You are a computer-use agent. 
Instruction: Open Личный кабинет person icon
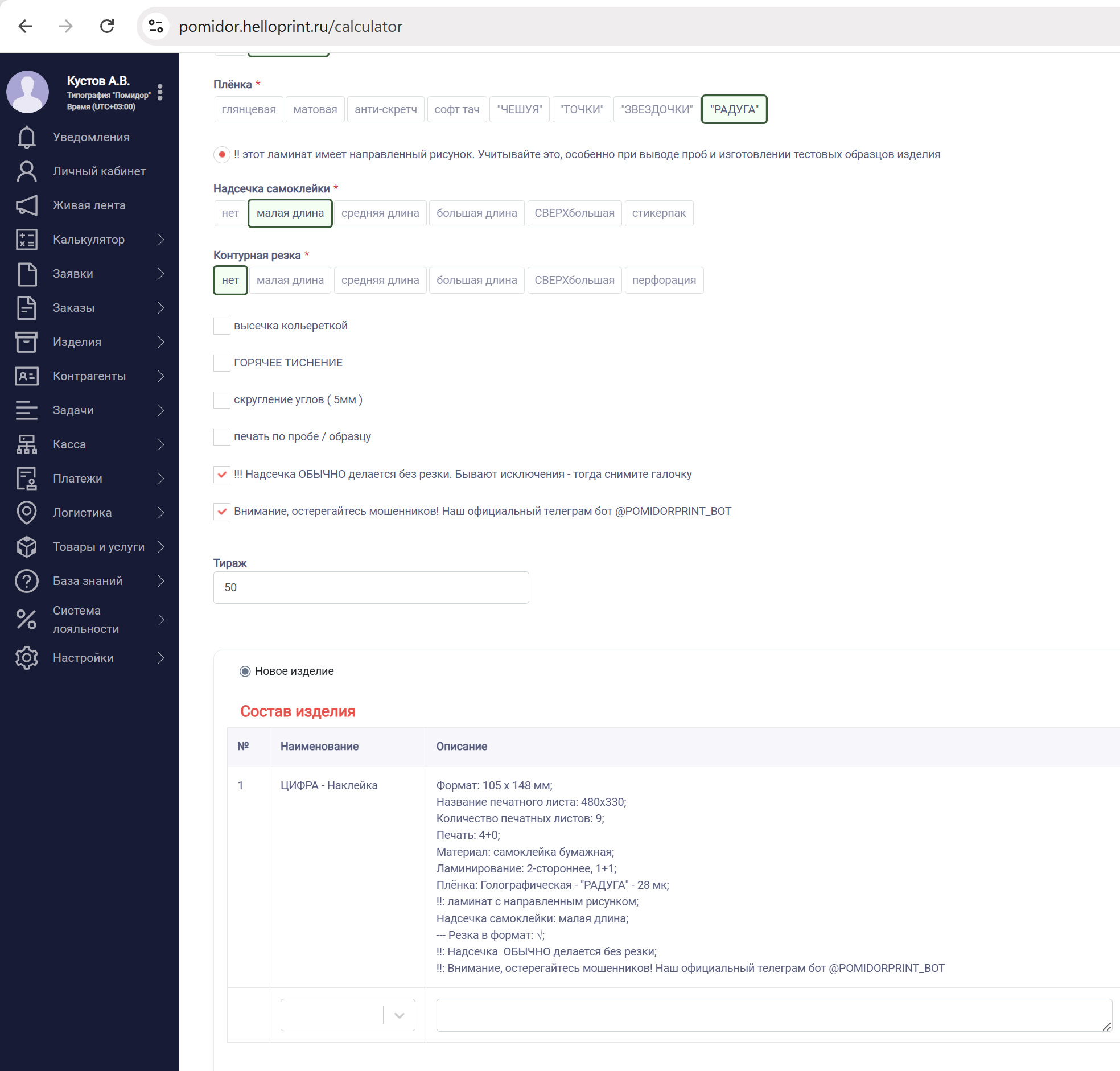(x=26, y=171)
